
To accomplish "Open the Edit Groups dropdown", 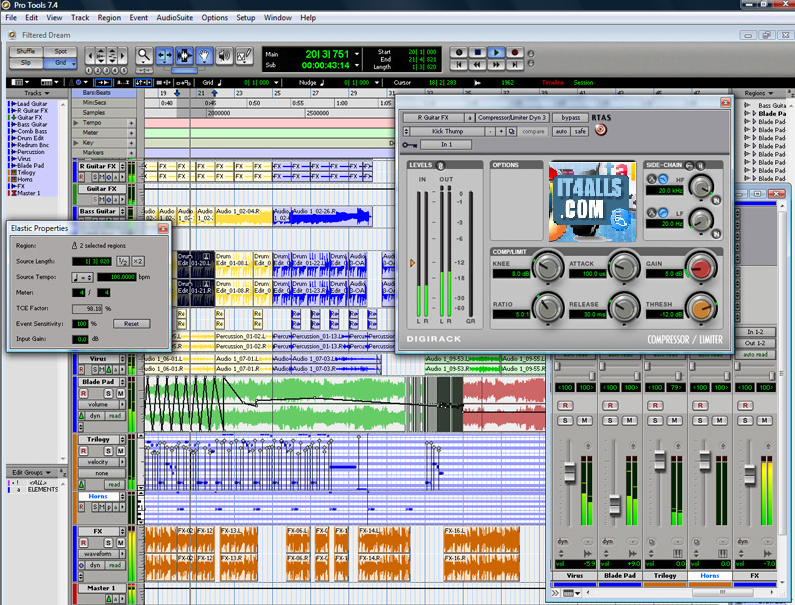I will coord(31,473).
